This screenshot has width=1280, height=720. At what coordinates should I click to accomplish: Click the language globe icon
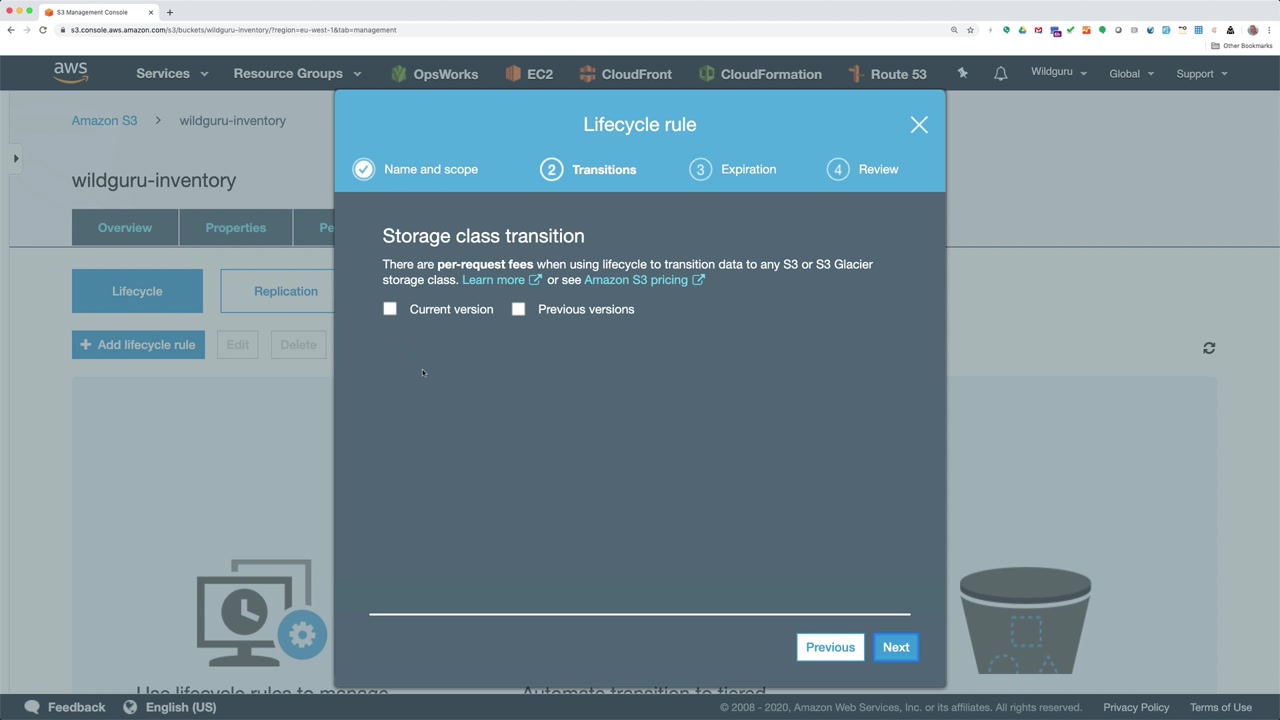[130, 707]
